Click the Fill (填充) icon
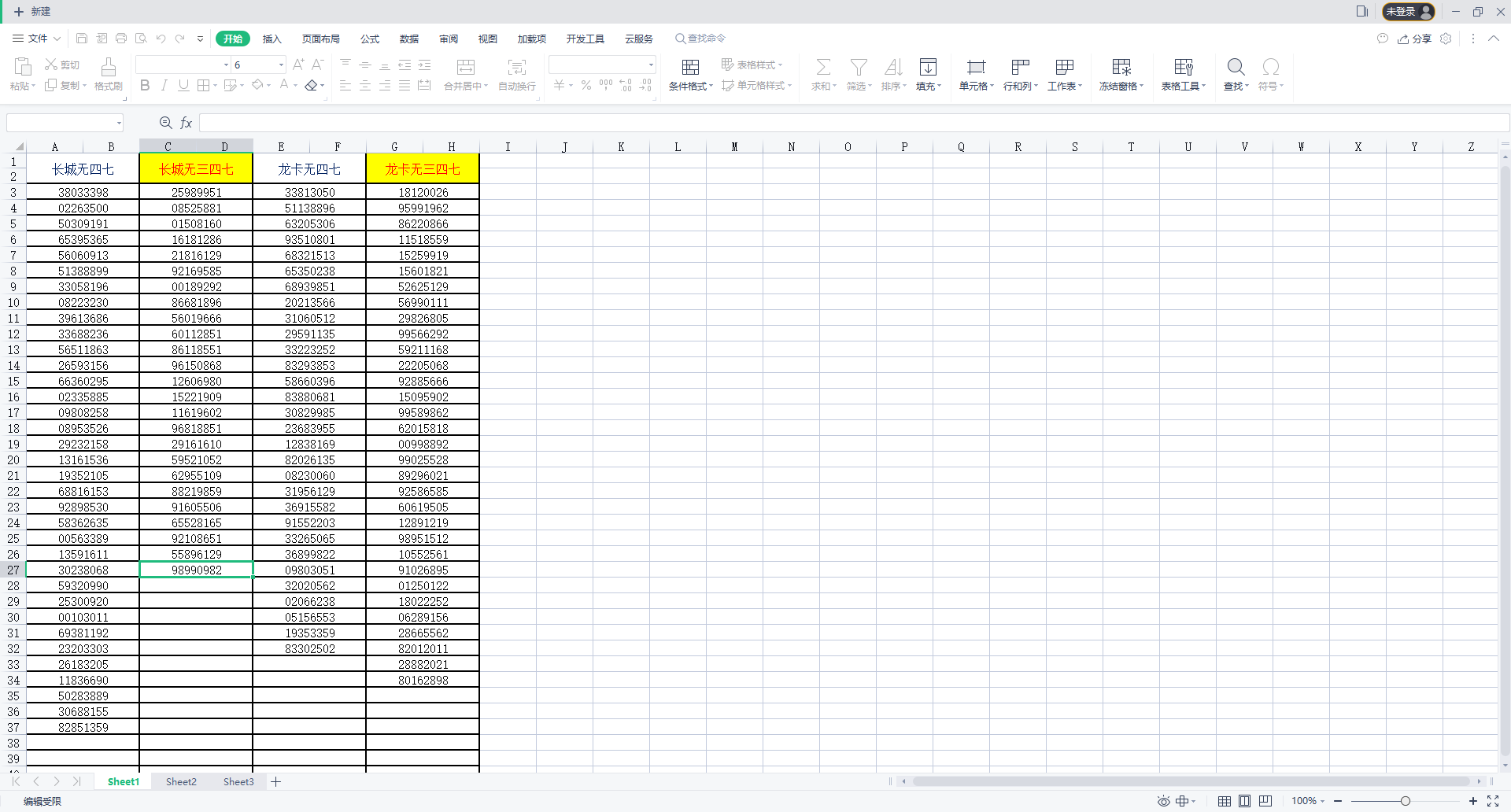This screenshot has height=812, width=1511. pos(928,68)
